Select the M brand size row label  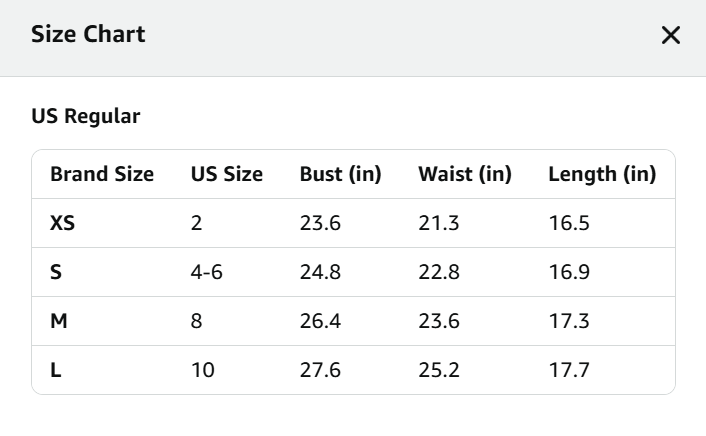(x=58, y=321)
